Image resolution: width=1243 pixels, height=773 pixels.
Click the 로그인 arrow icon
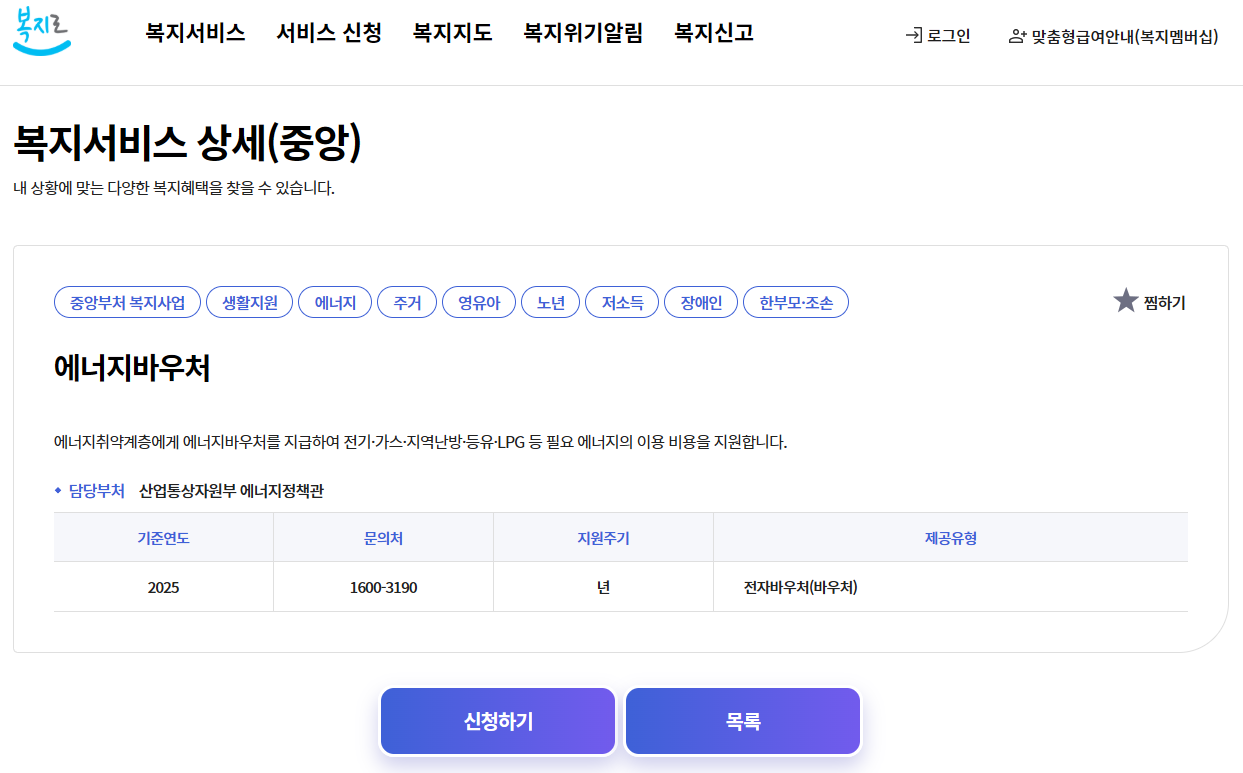coord(913,36)
